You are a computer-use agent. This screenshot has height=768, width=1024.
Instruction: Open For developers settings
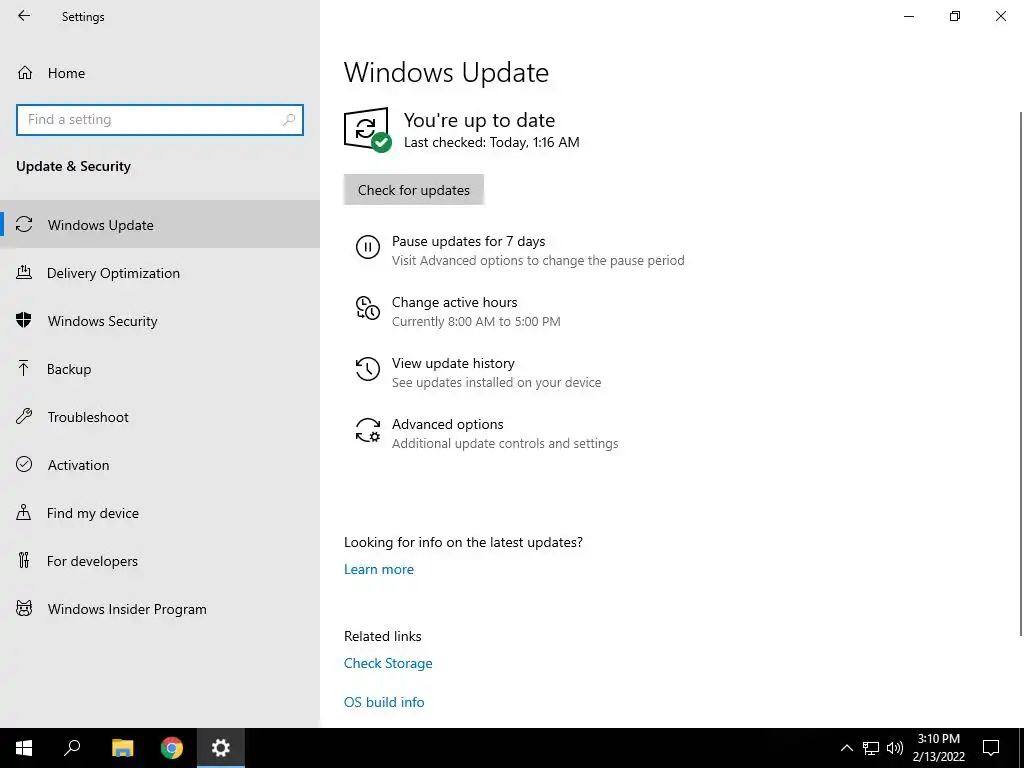160,561
